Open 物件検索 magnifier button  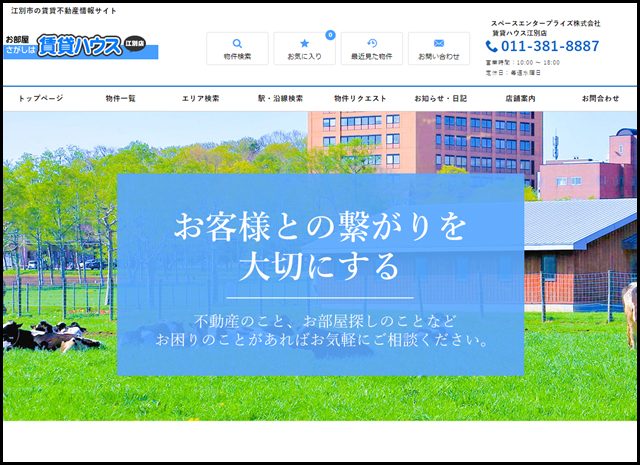tap(237, 49)
